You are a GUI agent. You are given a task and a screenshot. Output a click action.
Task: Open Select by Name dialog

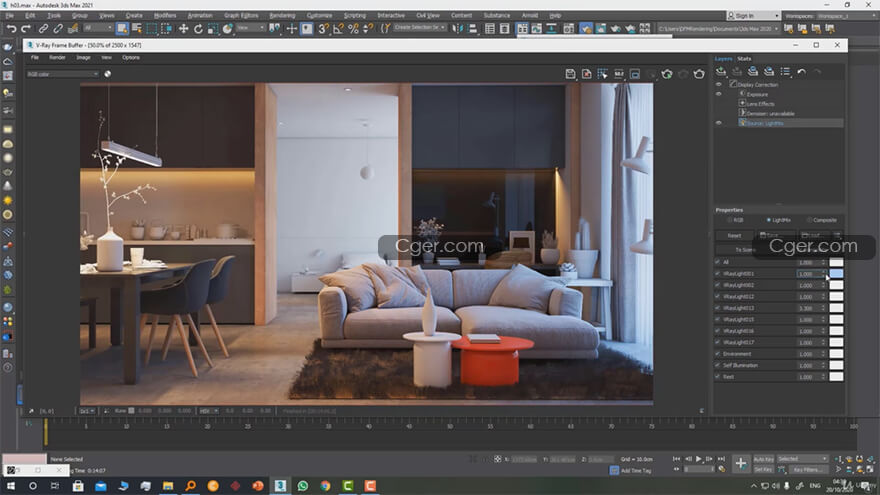click(137, 28)
